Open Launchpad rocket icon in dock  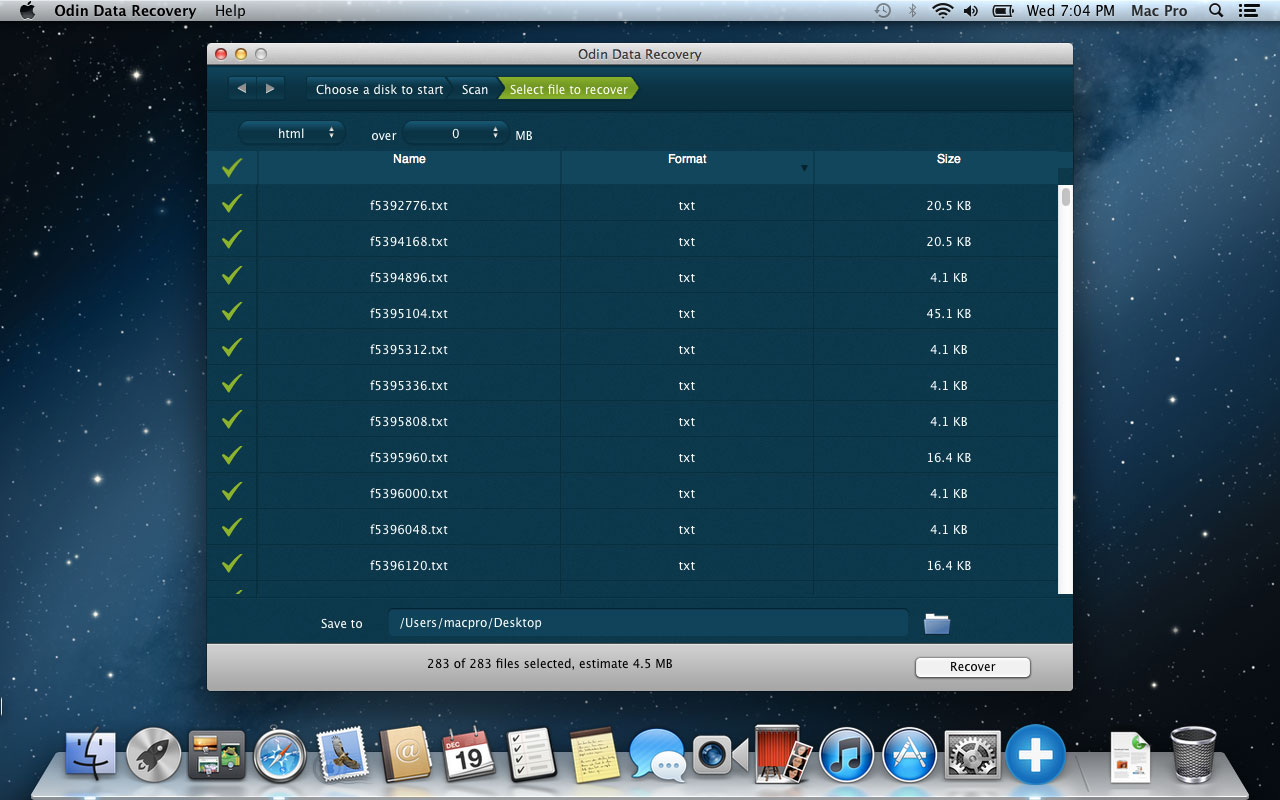[154, 755]
